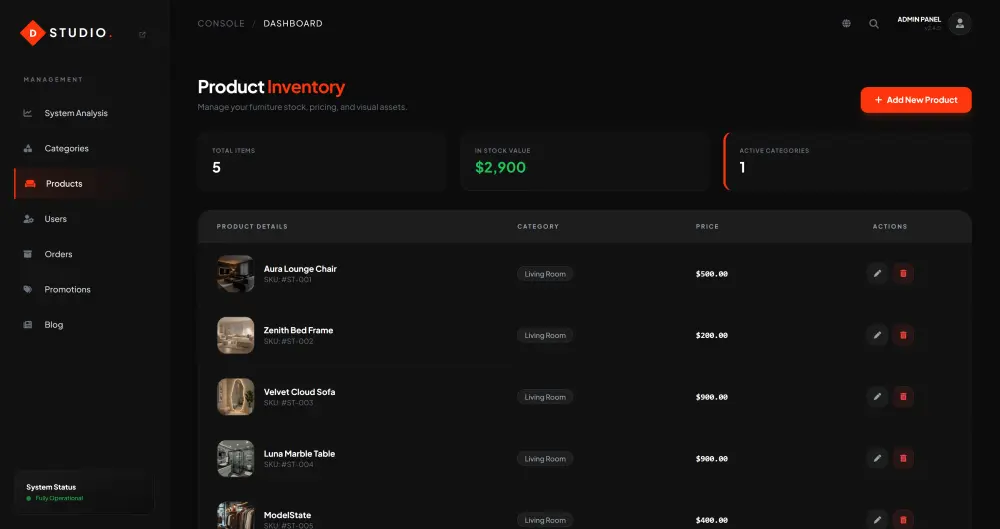This screenshot has width=1000, height=529.
Task: Open Aura Lounge Chair thumbnail
Action: click(235, 274)
